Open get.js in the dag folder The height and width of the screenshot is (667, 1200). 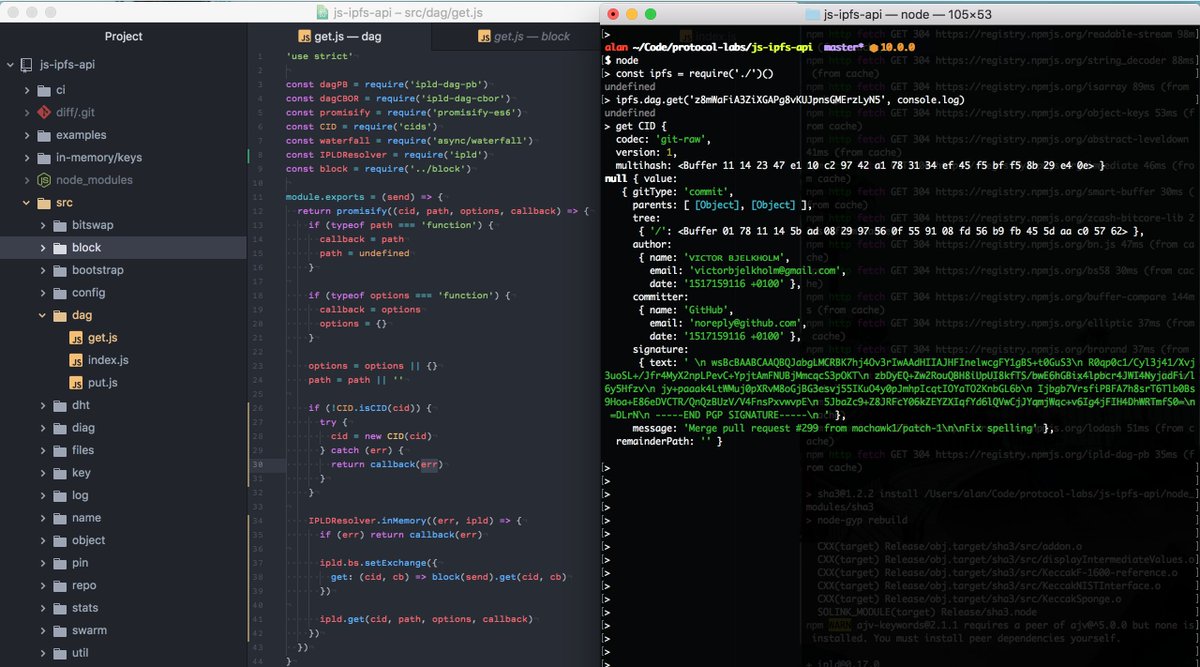click(x=102, y=338)
